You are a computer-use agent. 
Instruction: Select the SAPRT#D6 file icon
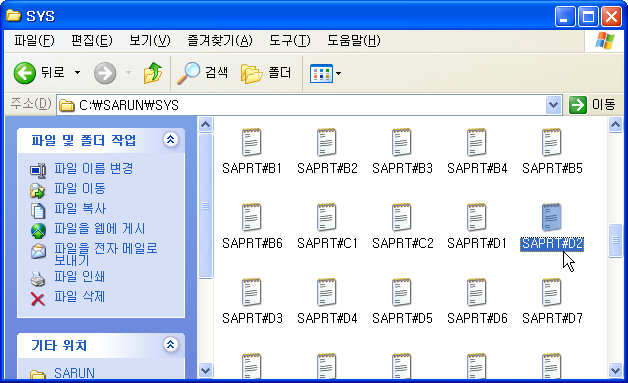(477, 292)
